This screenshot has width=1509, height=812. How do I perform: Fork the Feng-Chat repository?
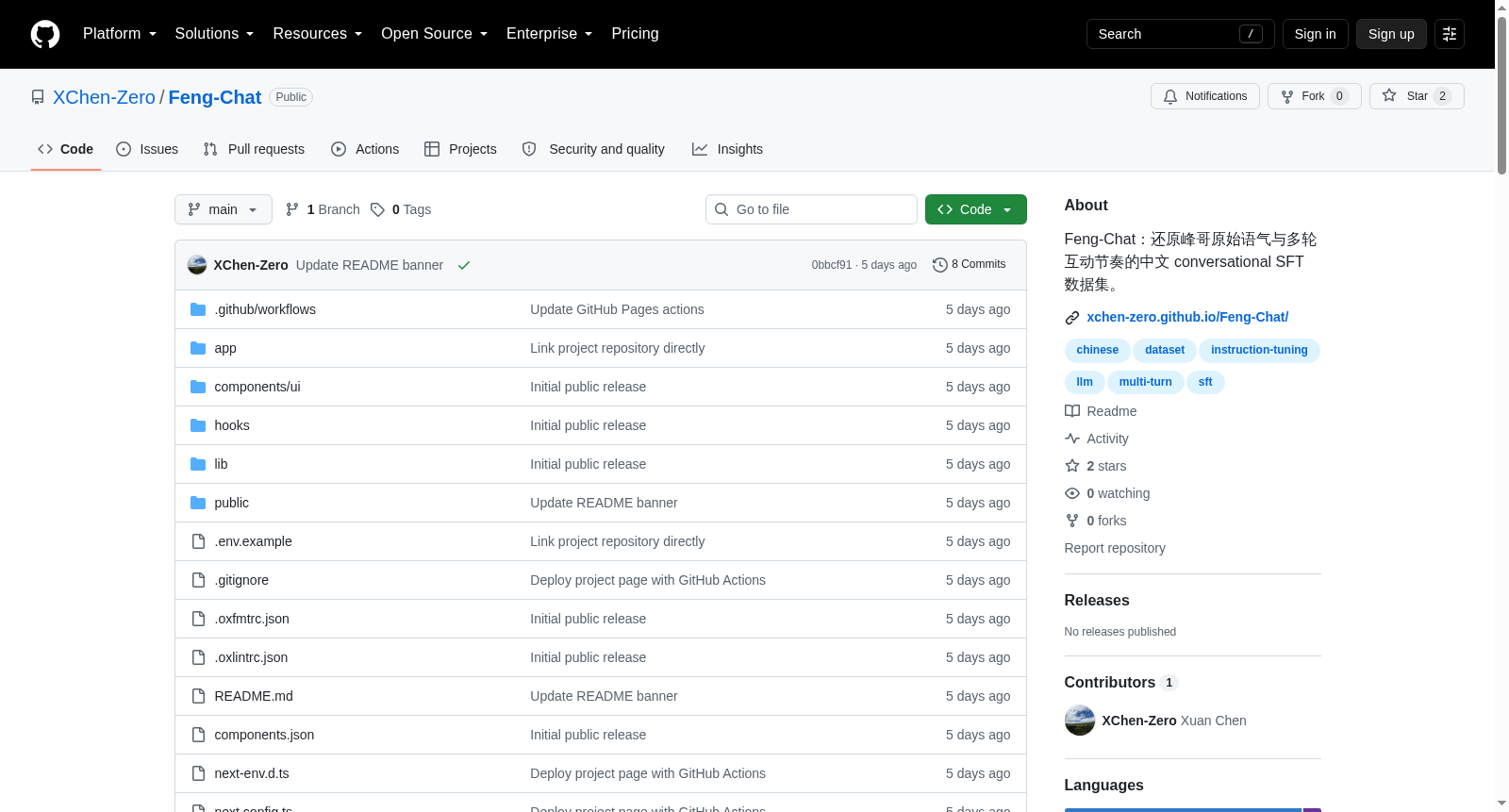[x=1314, y=96]
